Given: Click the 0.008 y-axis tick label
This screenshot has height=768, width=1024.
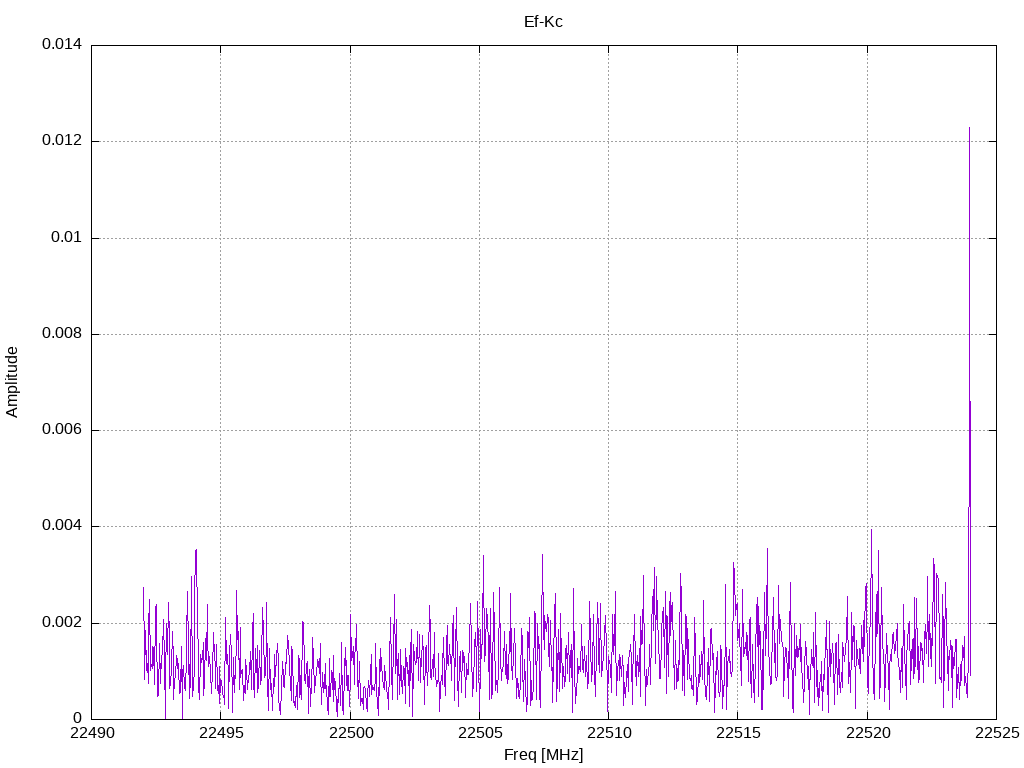Looking at the screenshot, I should pos(62,334).
